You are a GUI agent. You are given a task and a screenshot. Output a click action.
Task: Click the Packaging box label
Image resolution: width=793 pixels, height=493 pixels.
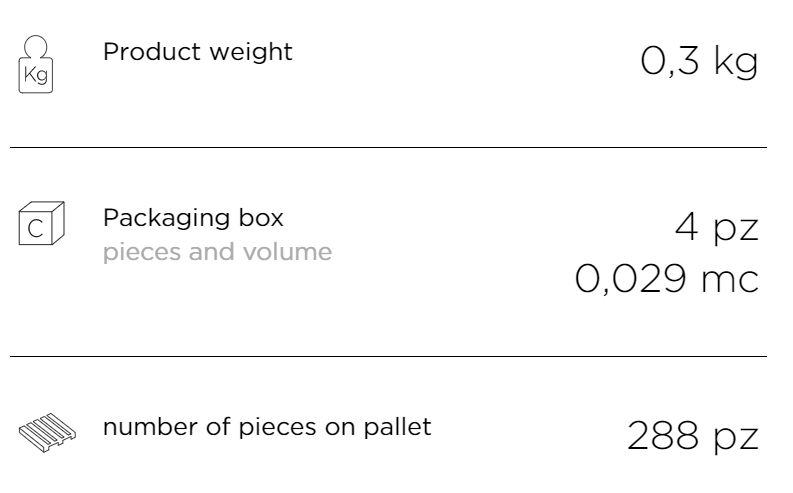pos(193,218)
